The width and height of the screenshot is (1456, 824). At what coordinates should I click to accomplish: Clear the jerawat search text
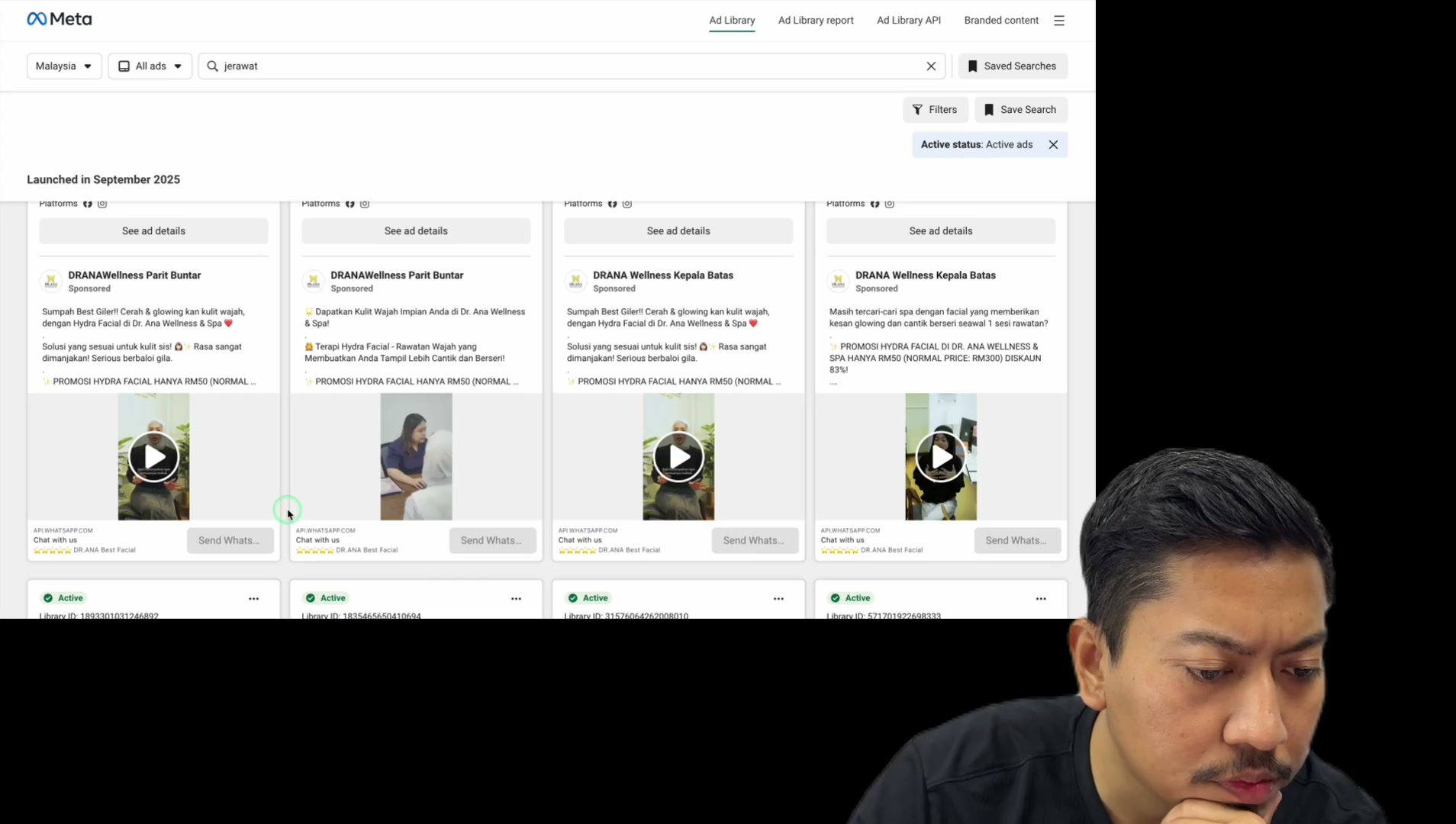pos(931,66)
